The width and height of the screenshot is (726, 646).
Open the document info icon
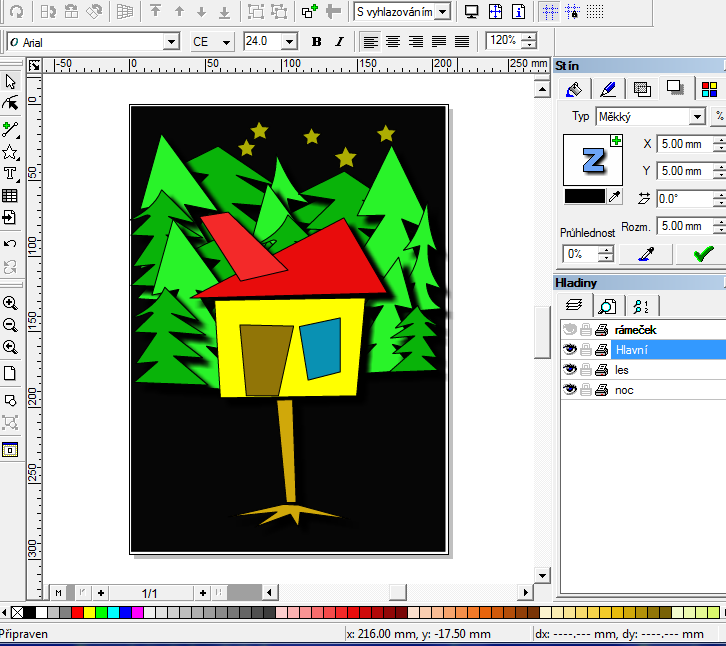click(x=519, y=12)
